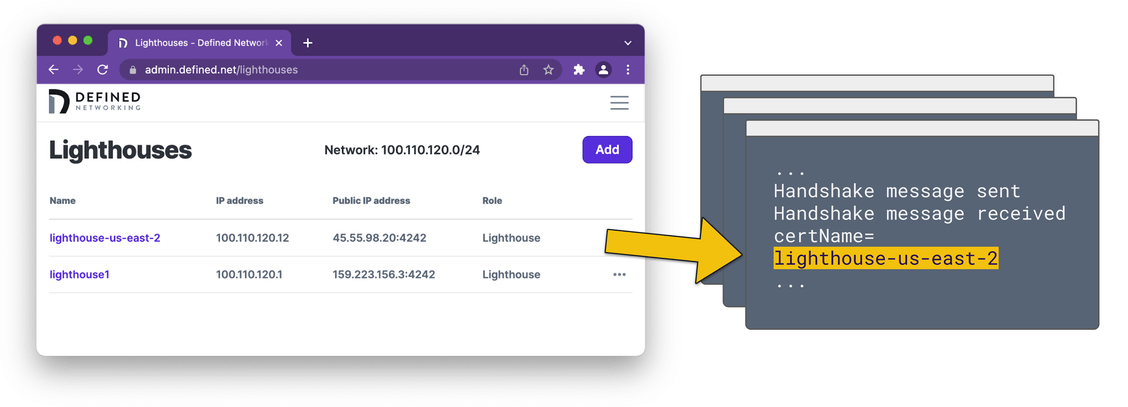Click the site lock icon
This screenshot has width=1128, height=407.
pyautogui.click(x=132, y=70)
